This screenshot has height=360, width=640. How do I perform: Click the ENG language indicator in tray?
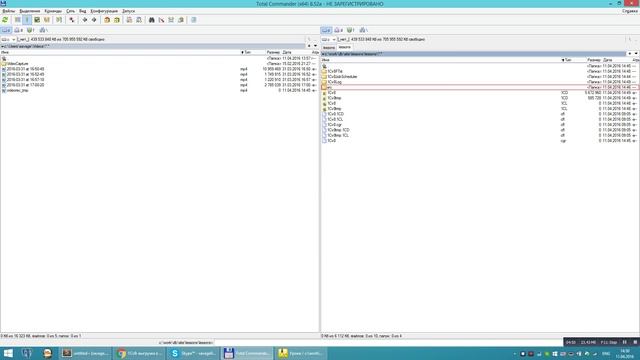point(606,353)
